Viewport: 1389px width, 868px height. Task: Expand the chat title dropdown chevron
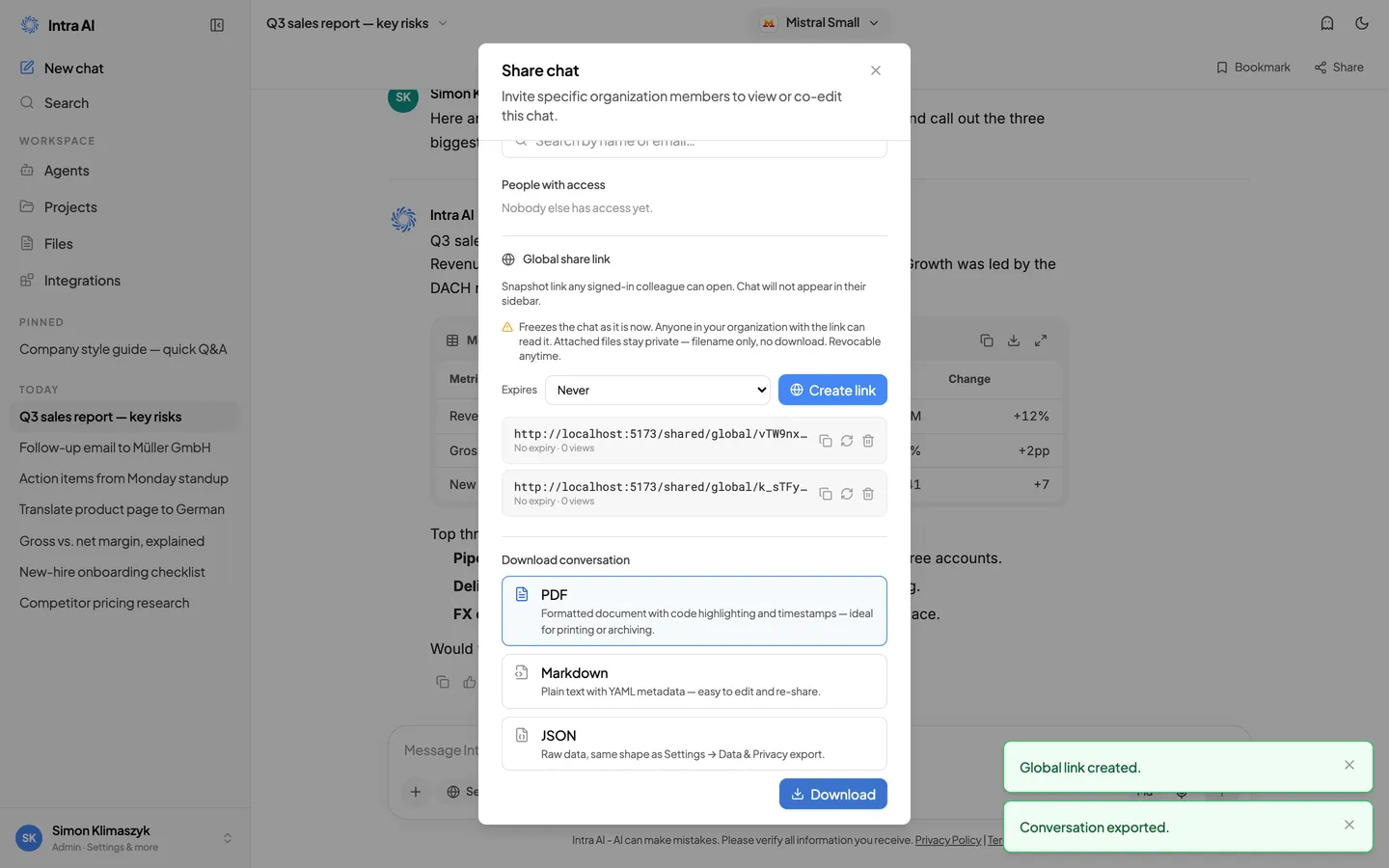point(443,23)
